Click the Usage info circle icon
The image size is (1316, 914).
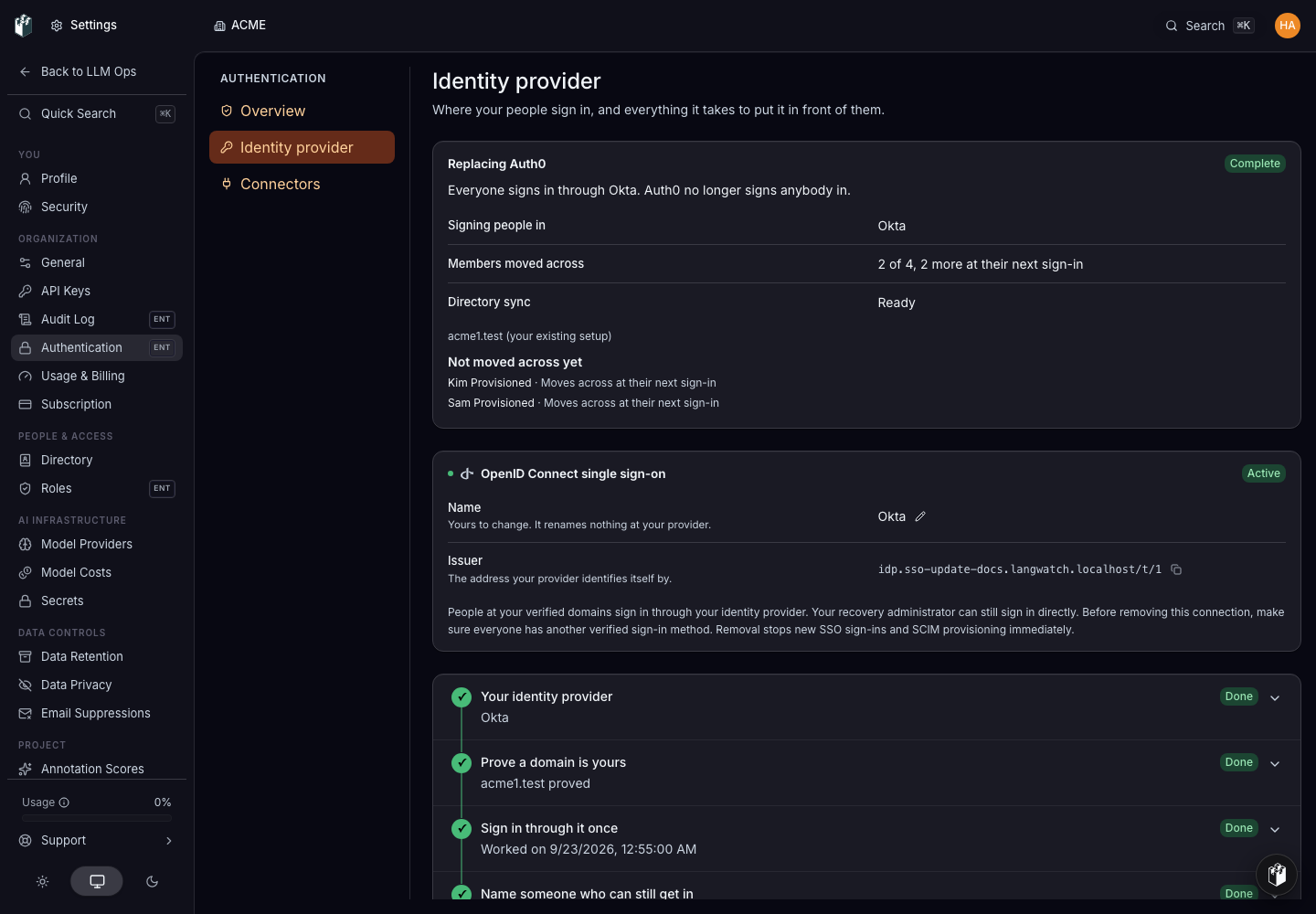pyautogui.click(x=64, y=802)
